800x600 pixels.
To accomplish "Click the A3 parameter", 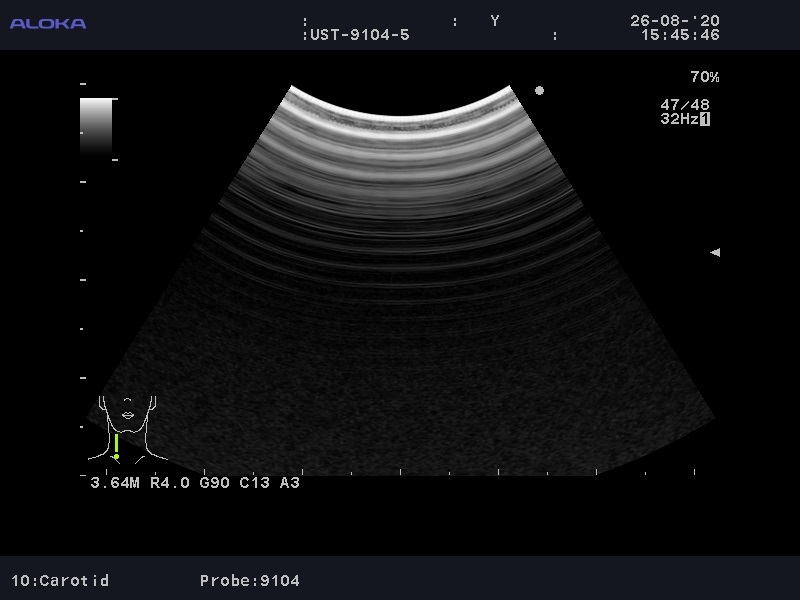I will [x=290, y=483].
